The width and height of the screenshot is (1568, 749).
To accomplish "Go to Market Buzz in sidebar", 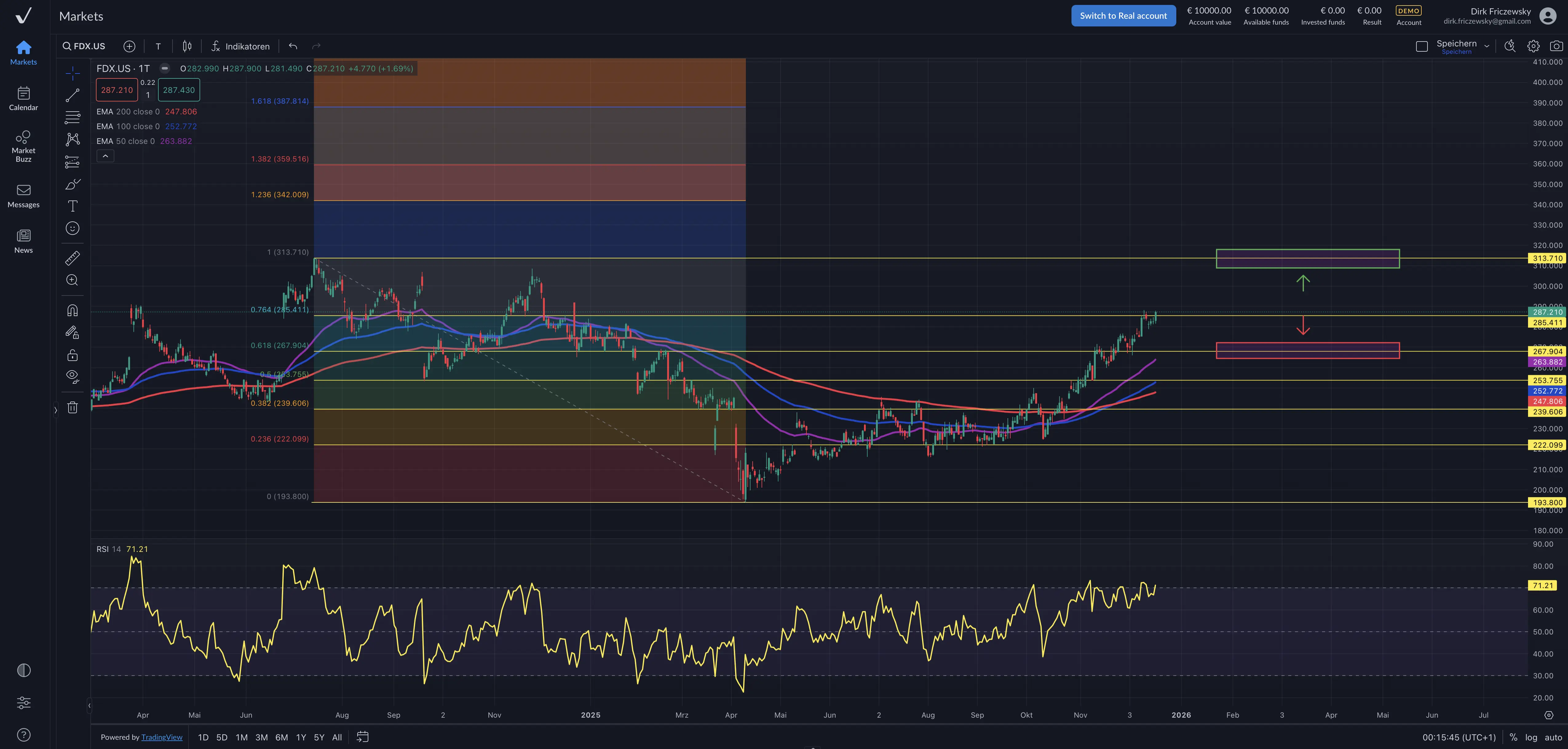I will 23,146.
